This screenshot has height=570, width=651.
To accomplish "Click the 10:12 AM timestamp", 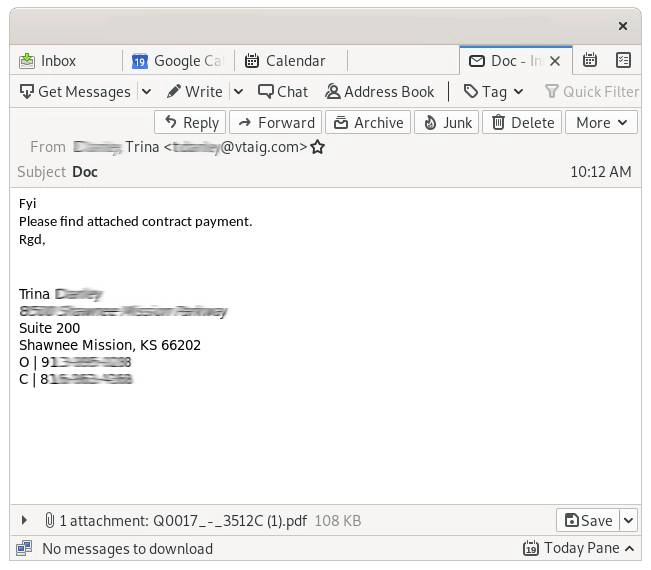I will click(x=600, y=172).
